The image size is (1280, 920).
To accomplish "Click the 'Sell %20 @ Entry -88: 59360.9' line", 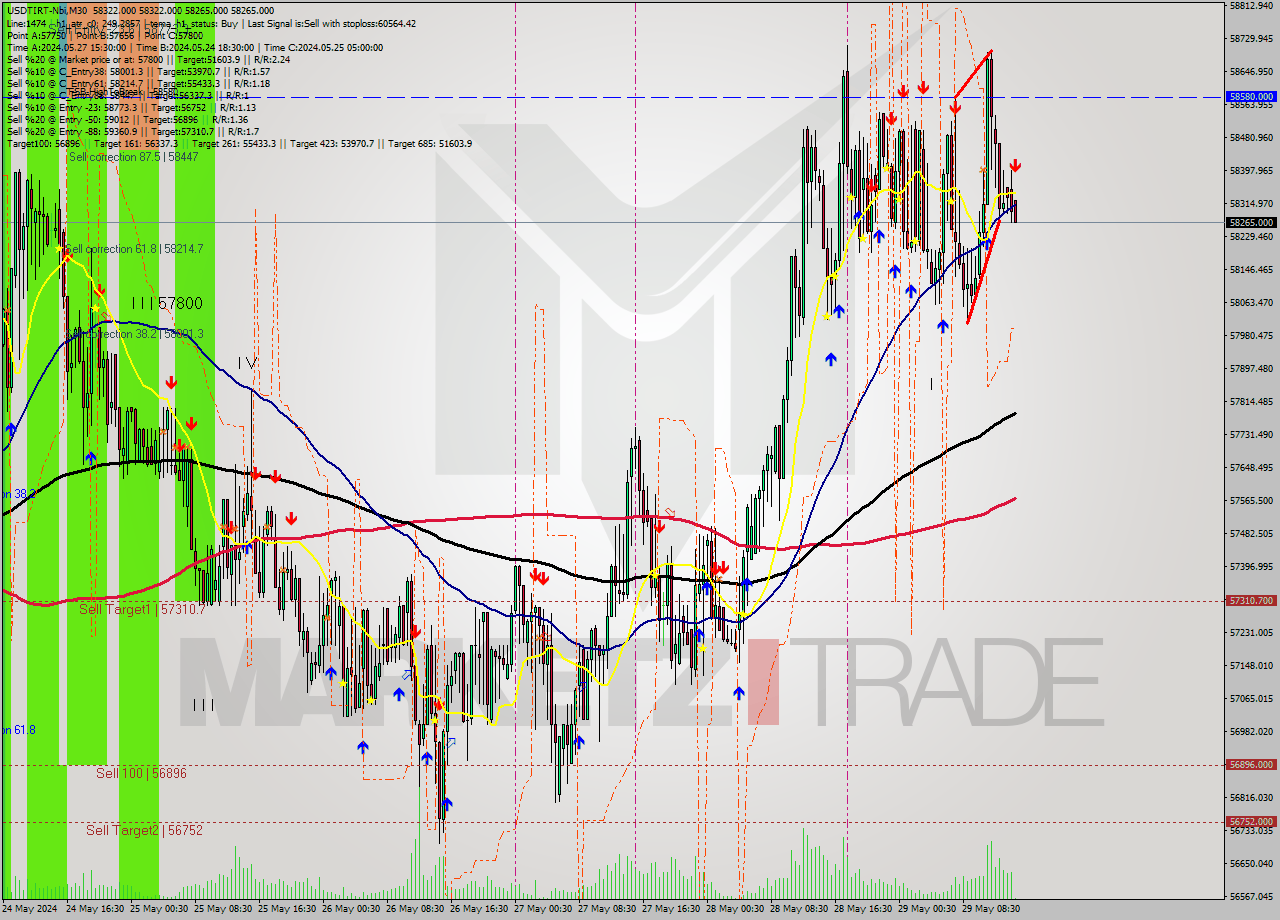I will pos(133,131).
